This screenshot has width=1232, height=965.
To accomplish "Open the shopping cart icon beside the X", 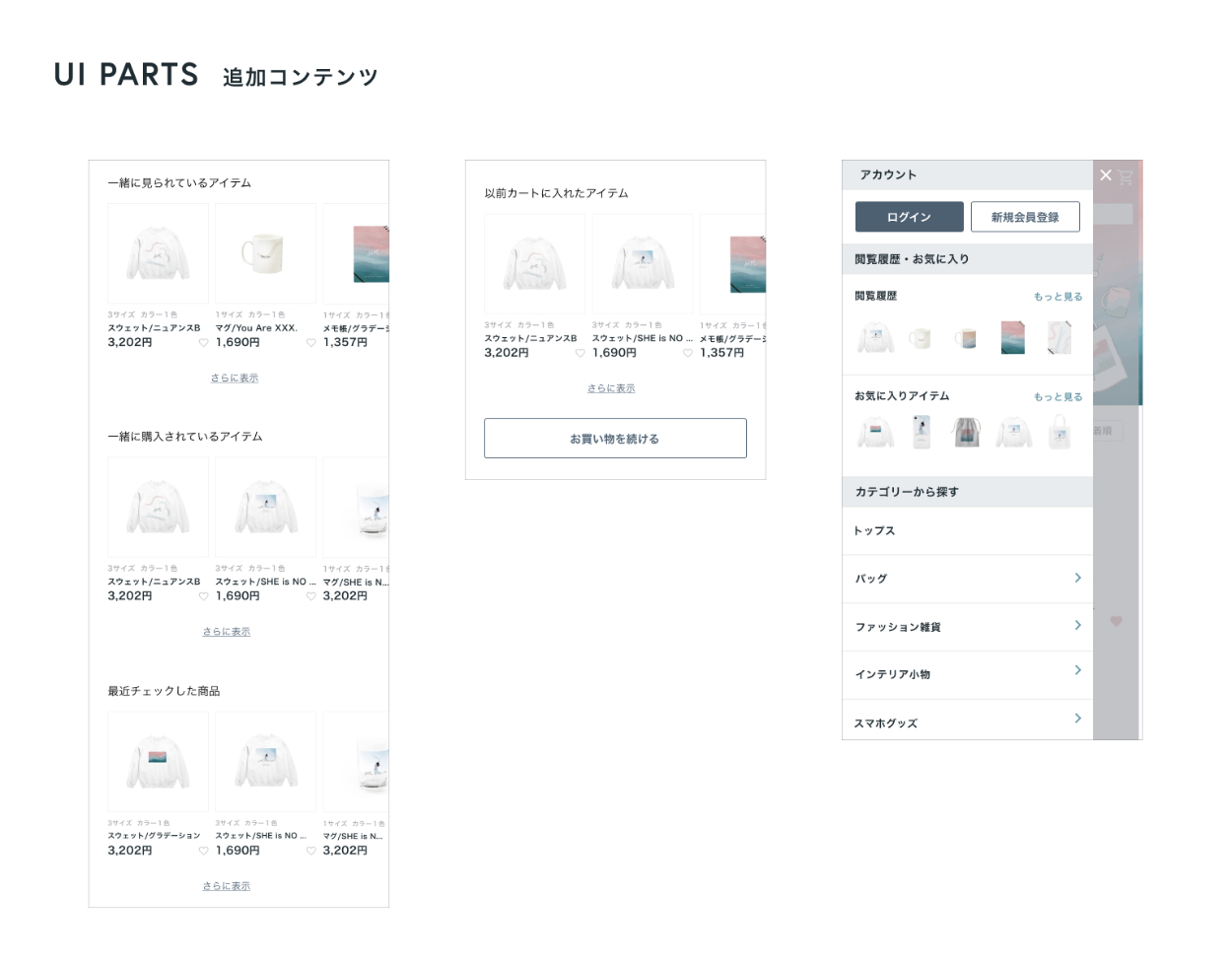I will 1126,177.
